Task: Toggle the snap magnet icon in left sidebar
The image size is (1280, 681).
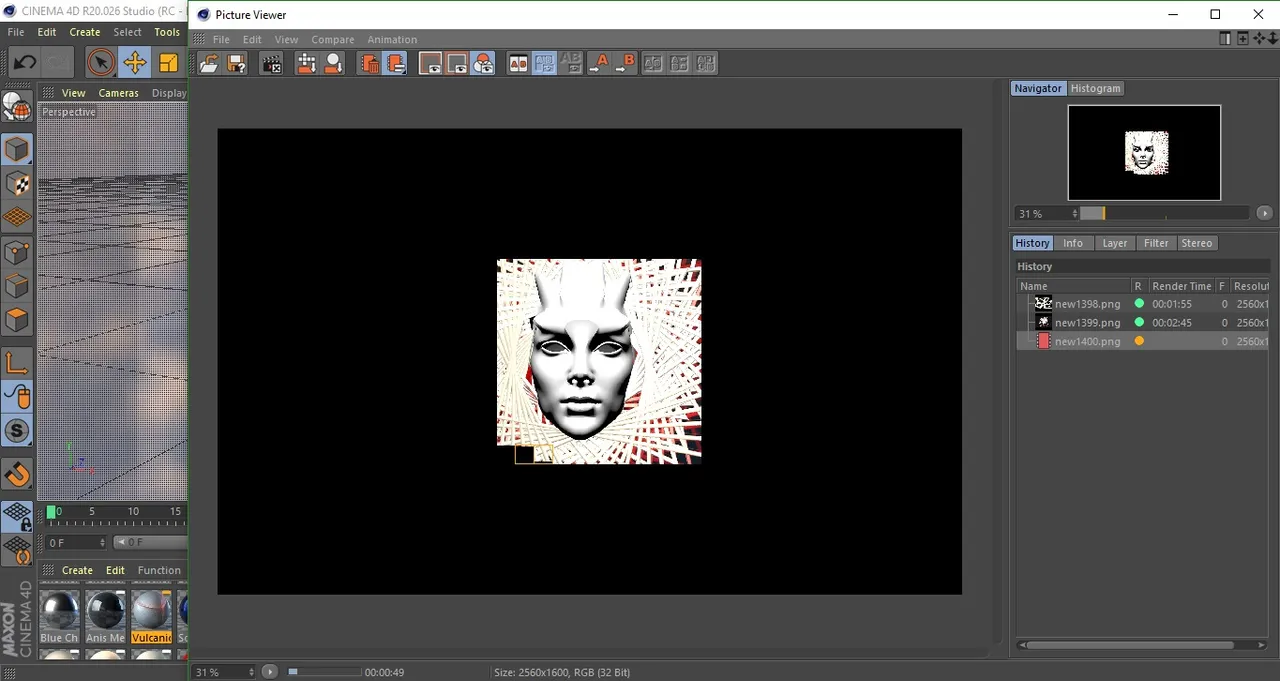Action: [17, 474]
